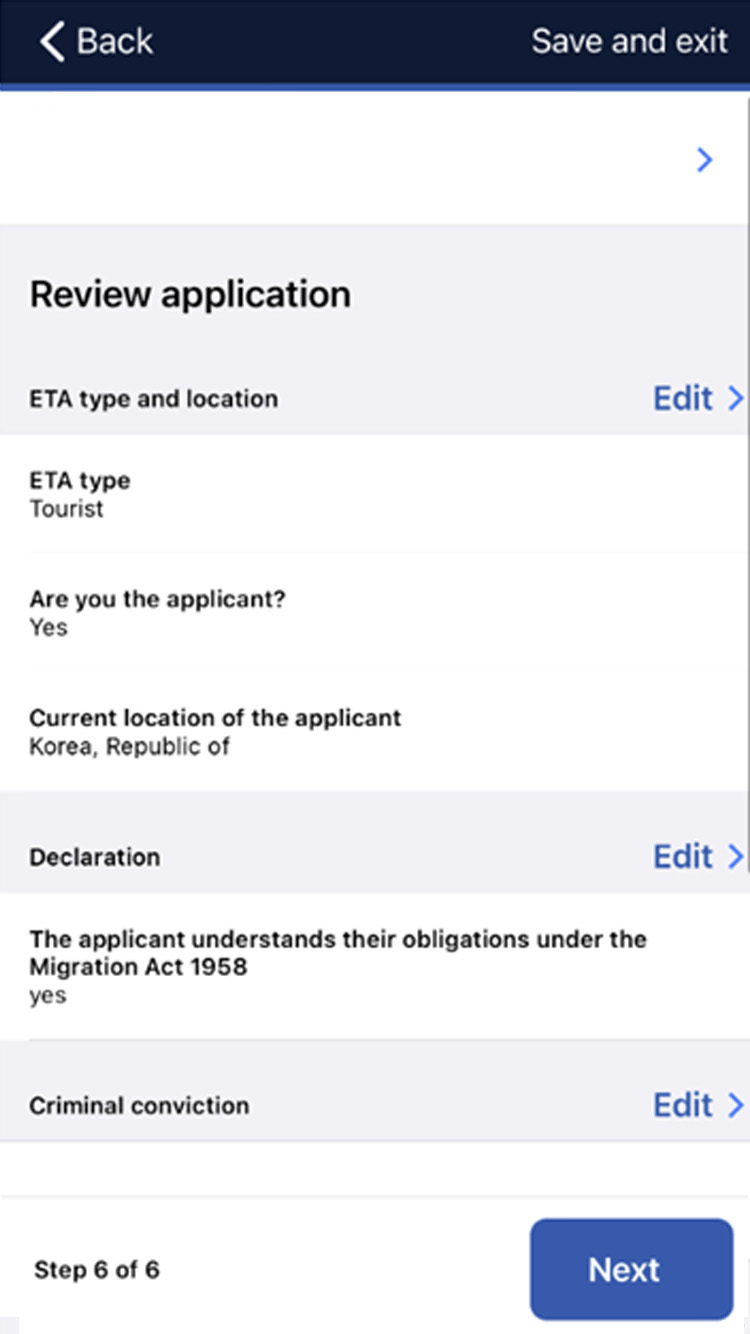Select the Yes answer under applicant question
This screenshot has height=1334, width=750.
click(48, 628)
